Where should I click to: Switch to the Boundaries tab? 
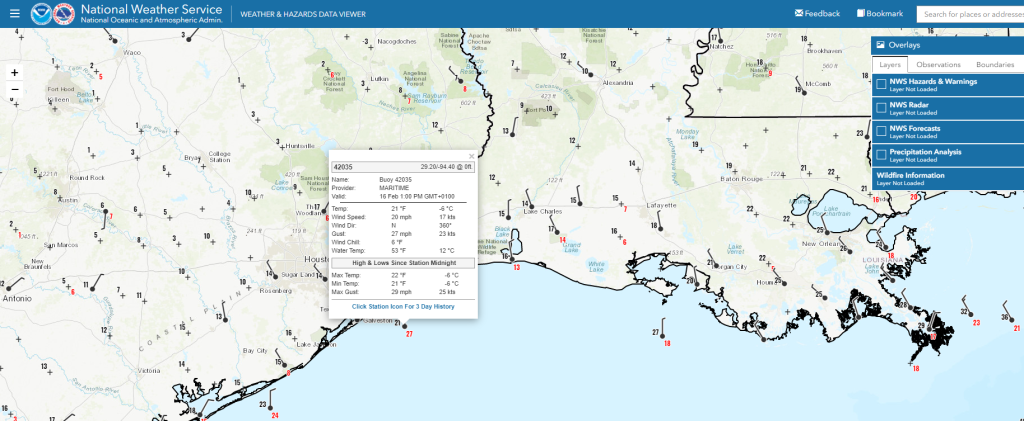coord(995,65)
